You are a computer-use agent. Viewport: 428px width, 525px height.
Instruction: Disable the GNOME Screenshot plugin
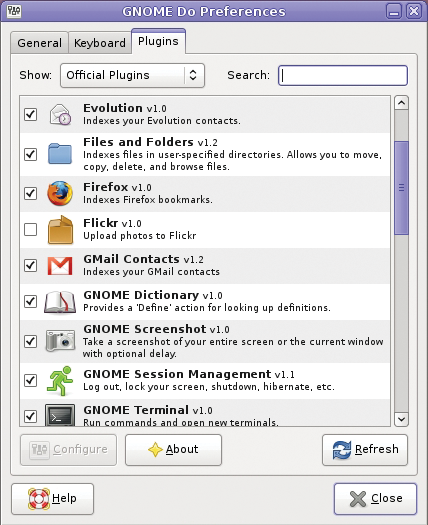tap(30, 341)
